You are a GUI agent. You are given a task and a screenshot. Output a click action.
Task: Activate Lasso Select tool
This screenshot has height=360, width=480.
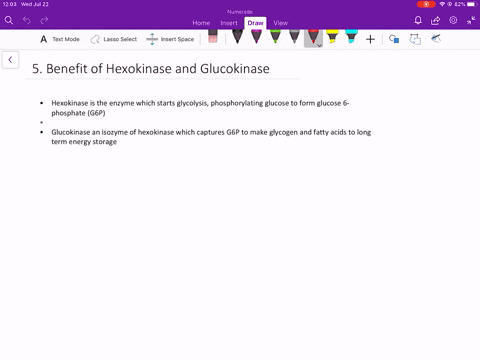114,39
